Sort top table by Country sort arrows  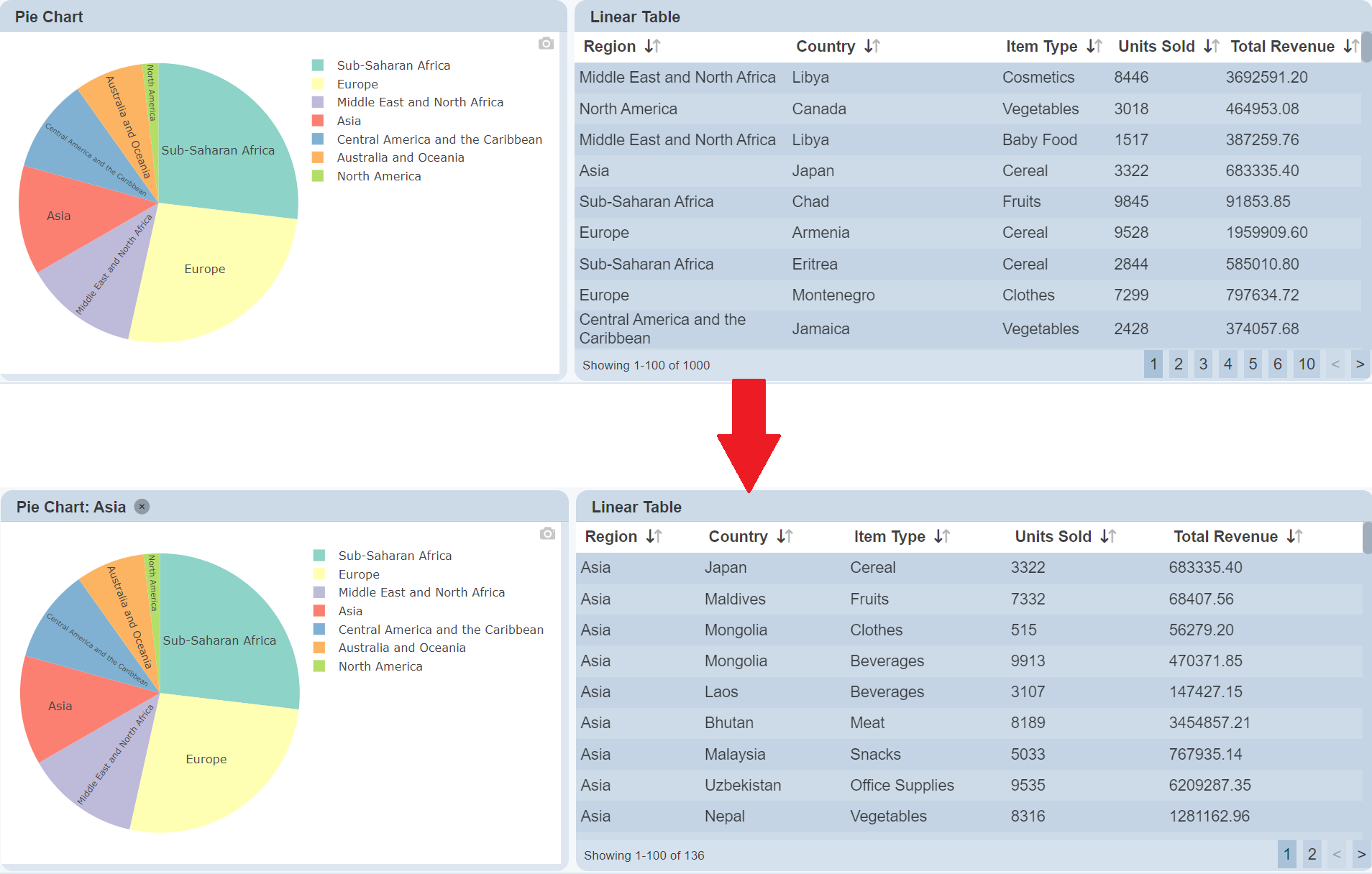pyautogui.click(x=872, y=47)
